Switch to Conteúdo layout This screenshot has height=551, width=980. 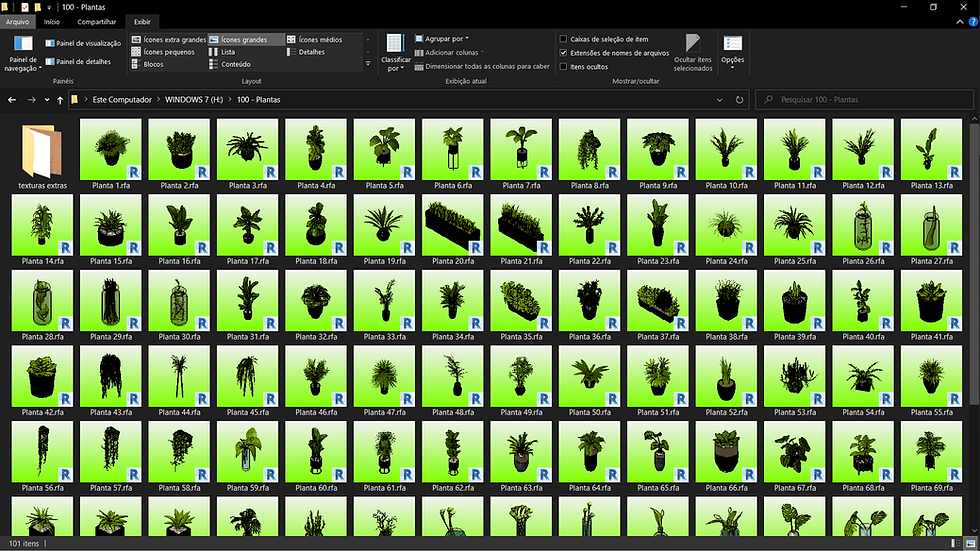point(230,64)
